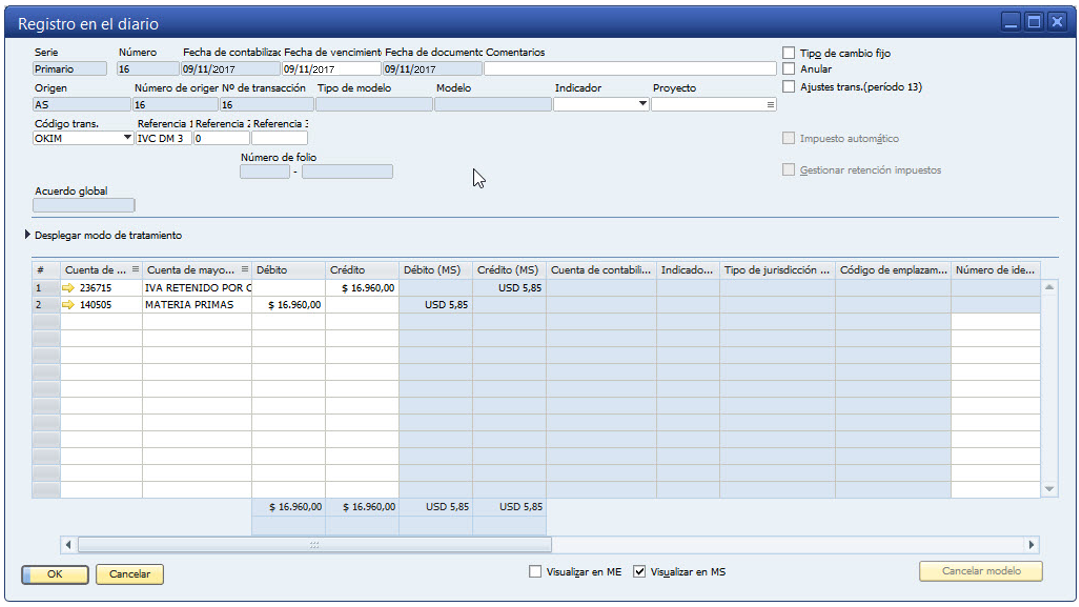Image resolution: width=1079 pixels, height=607 pixels.
Task: Click the Comentarios input field
Action: pos(630,69)
